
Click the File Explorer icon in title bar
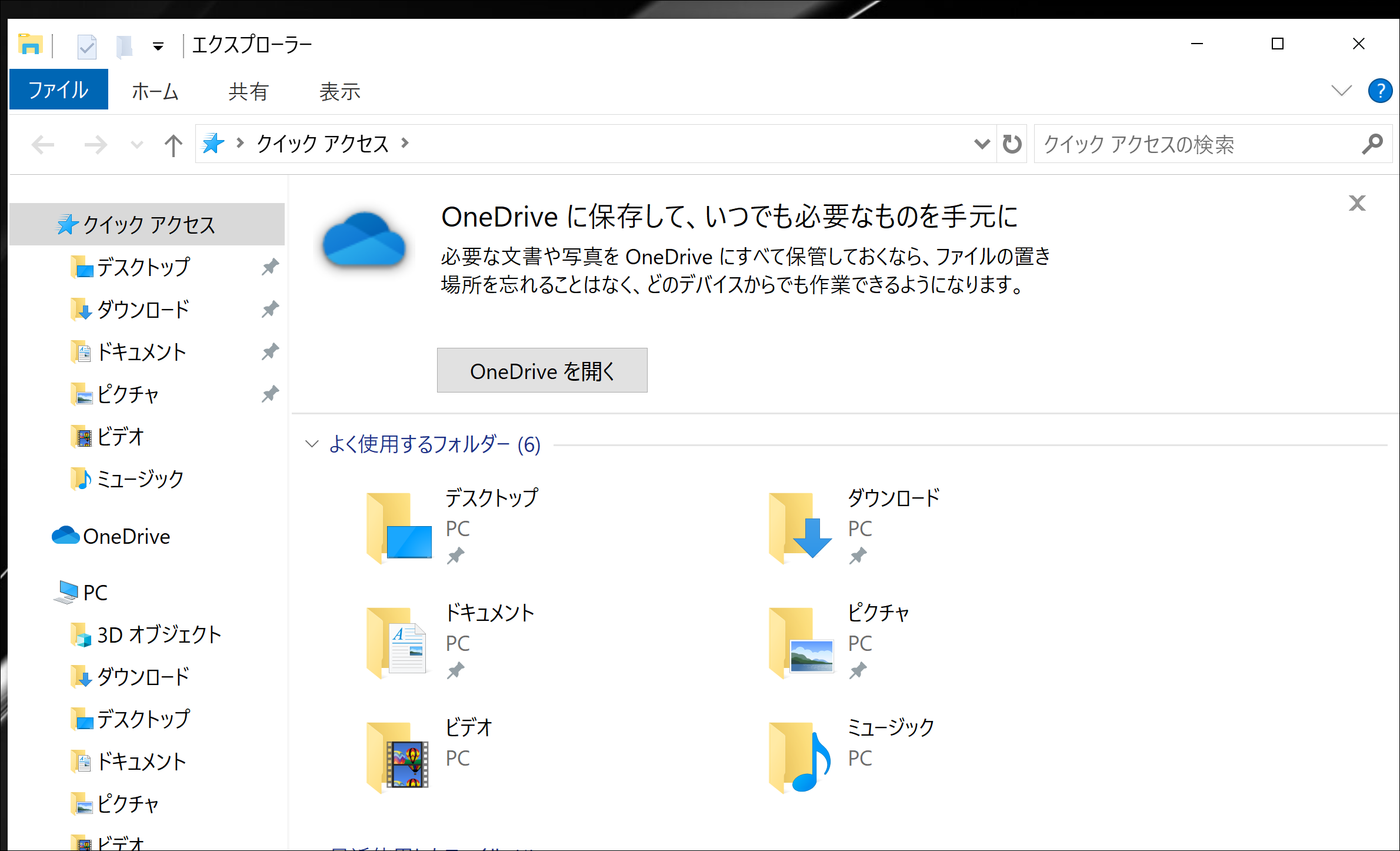tap(31, 45)
